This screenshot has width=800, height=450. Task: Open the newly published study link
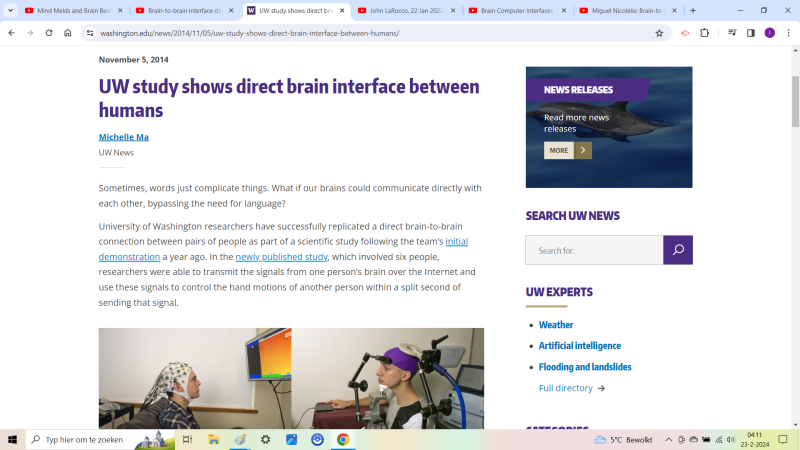click(281, 257)
